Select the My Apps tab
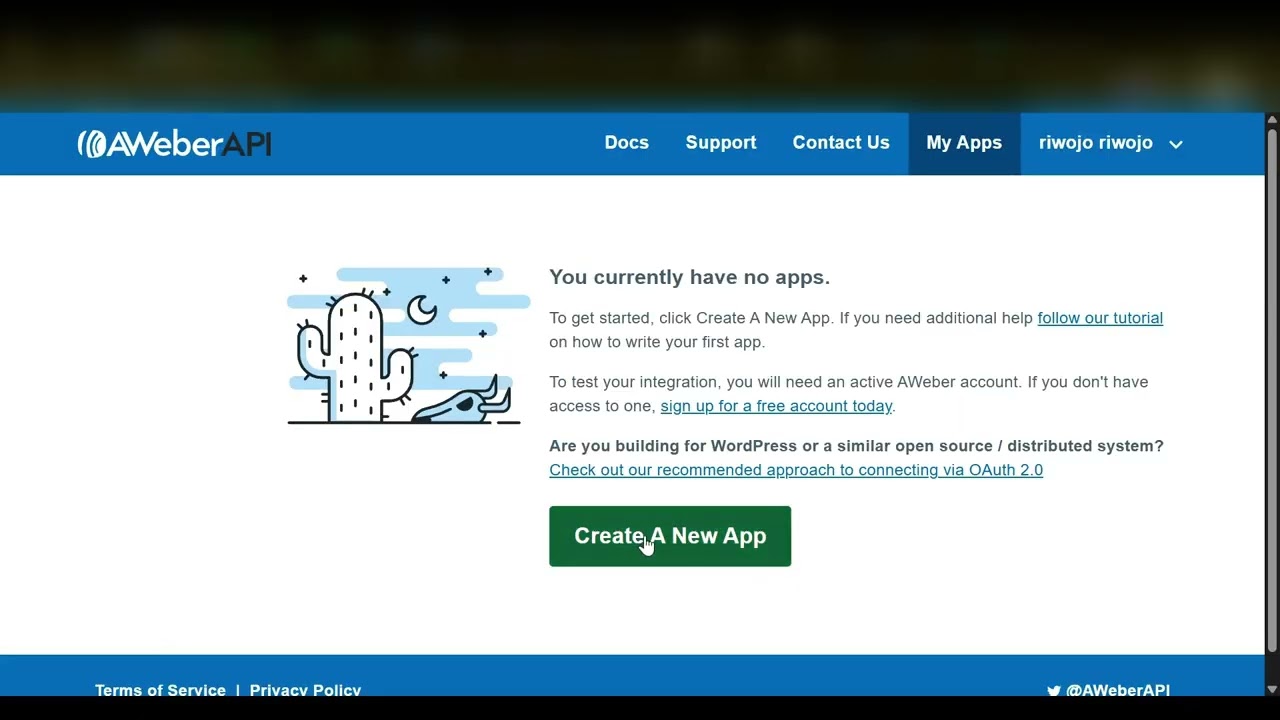Screen dimensions: 1280x720 964,143
